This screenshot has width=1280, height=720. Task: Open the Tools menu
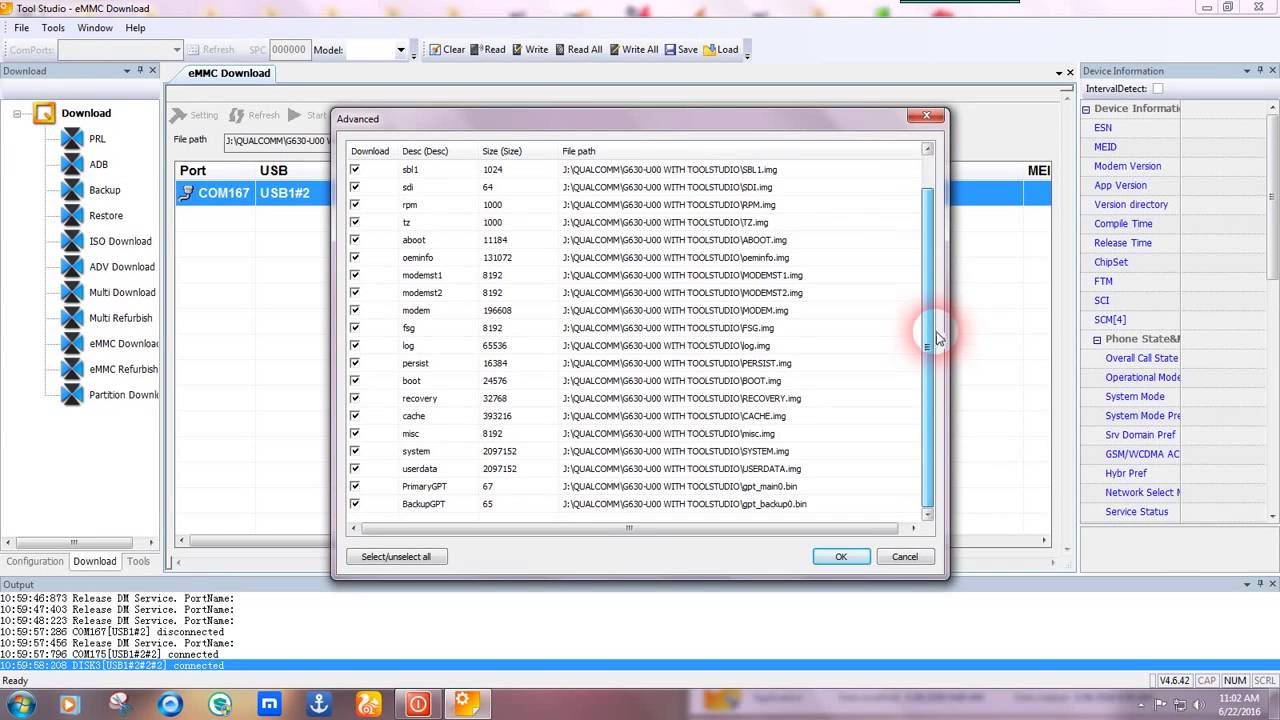pyautogui.click(x=53, y=28)
